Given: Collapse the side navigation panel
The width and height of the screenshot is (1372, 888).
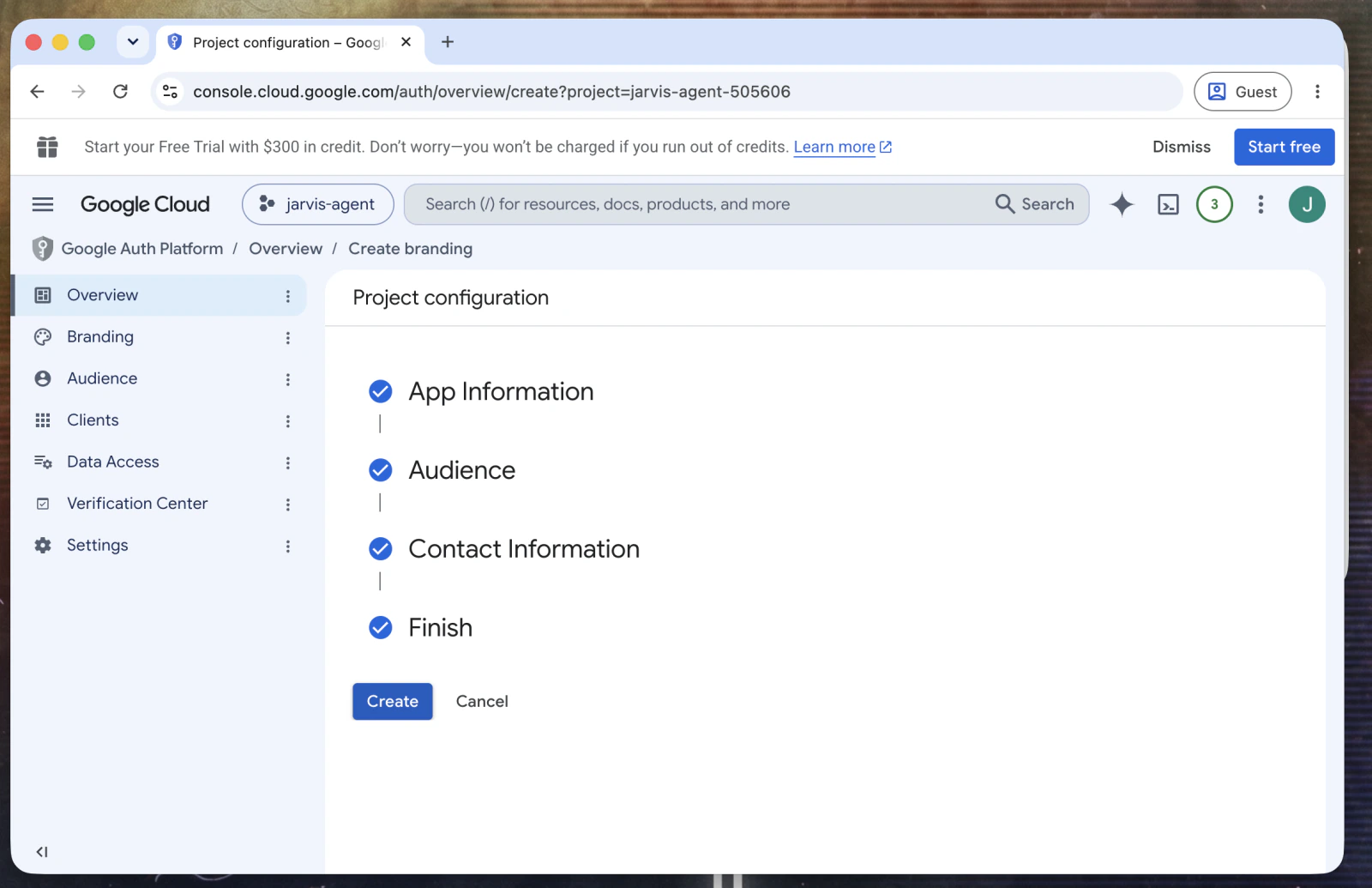Looking at the screenshot, I should (42, 852).
